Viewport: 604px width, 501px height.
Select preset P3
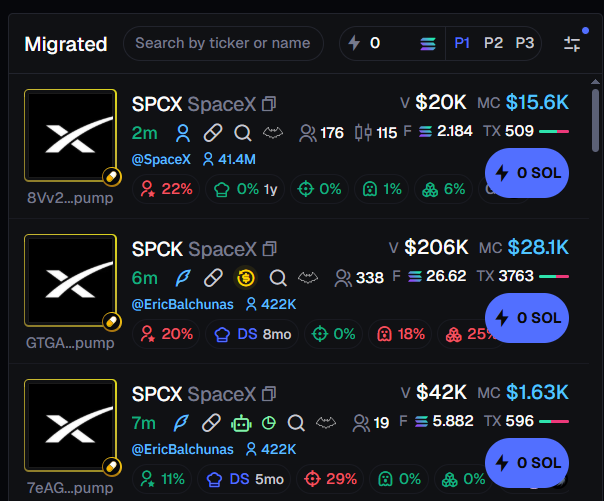(525, 43)
